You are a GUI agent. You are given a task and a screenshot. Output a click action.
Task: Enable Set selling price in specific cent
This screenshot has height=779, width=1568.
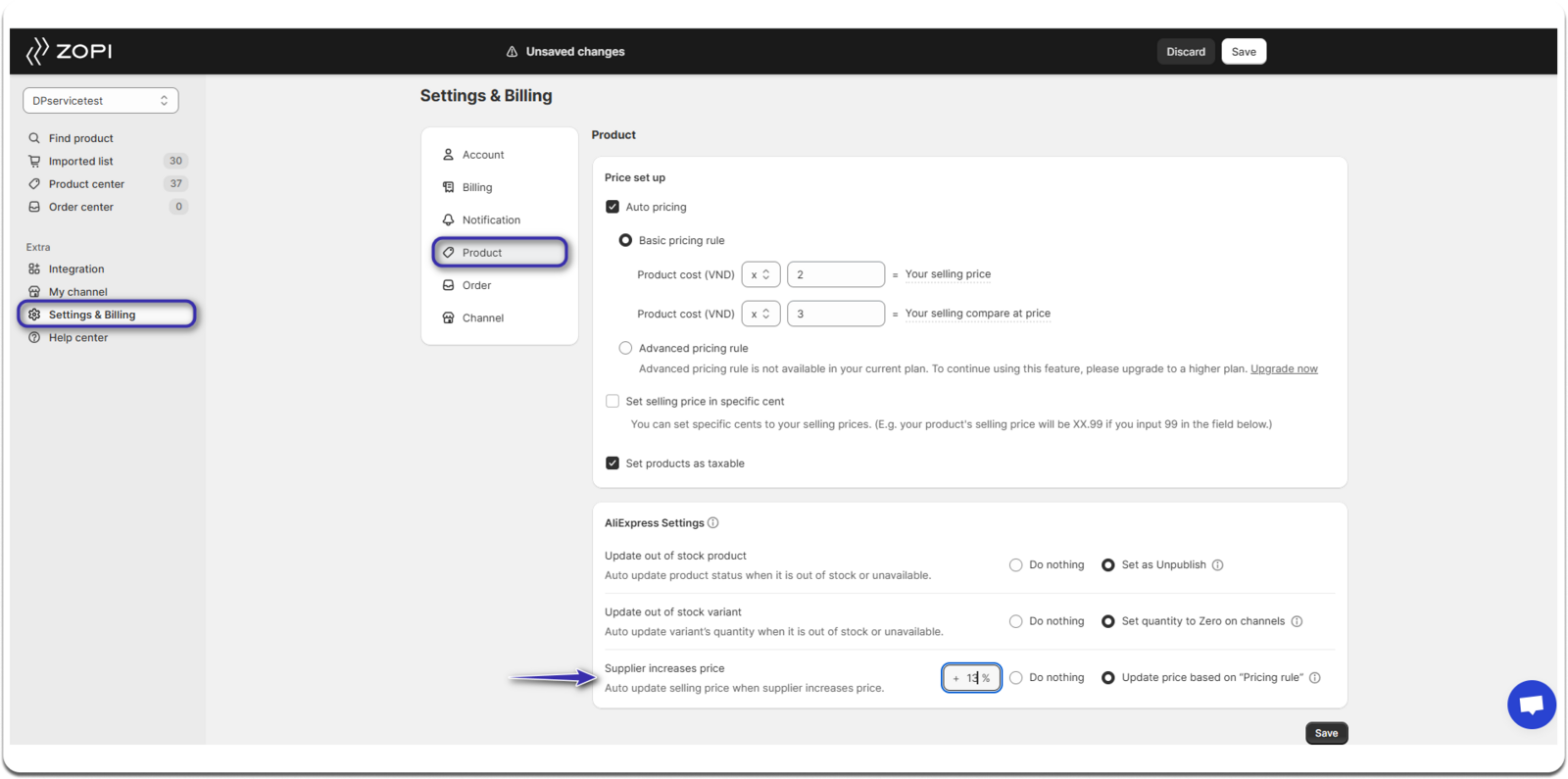(612, 401)
